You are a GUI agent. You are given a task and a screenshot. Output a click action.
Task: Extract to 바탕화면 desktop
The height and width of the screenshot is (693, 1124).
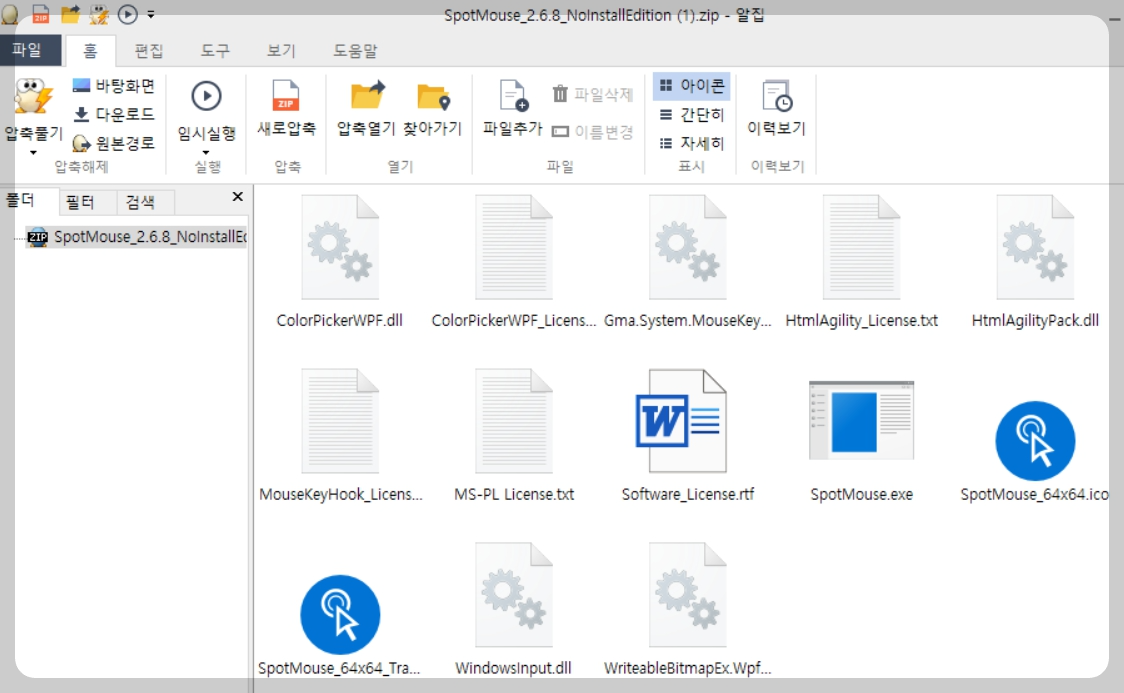click(113, 86)
